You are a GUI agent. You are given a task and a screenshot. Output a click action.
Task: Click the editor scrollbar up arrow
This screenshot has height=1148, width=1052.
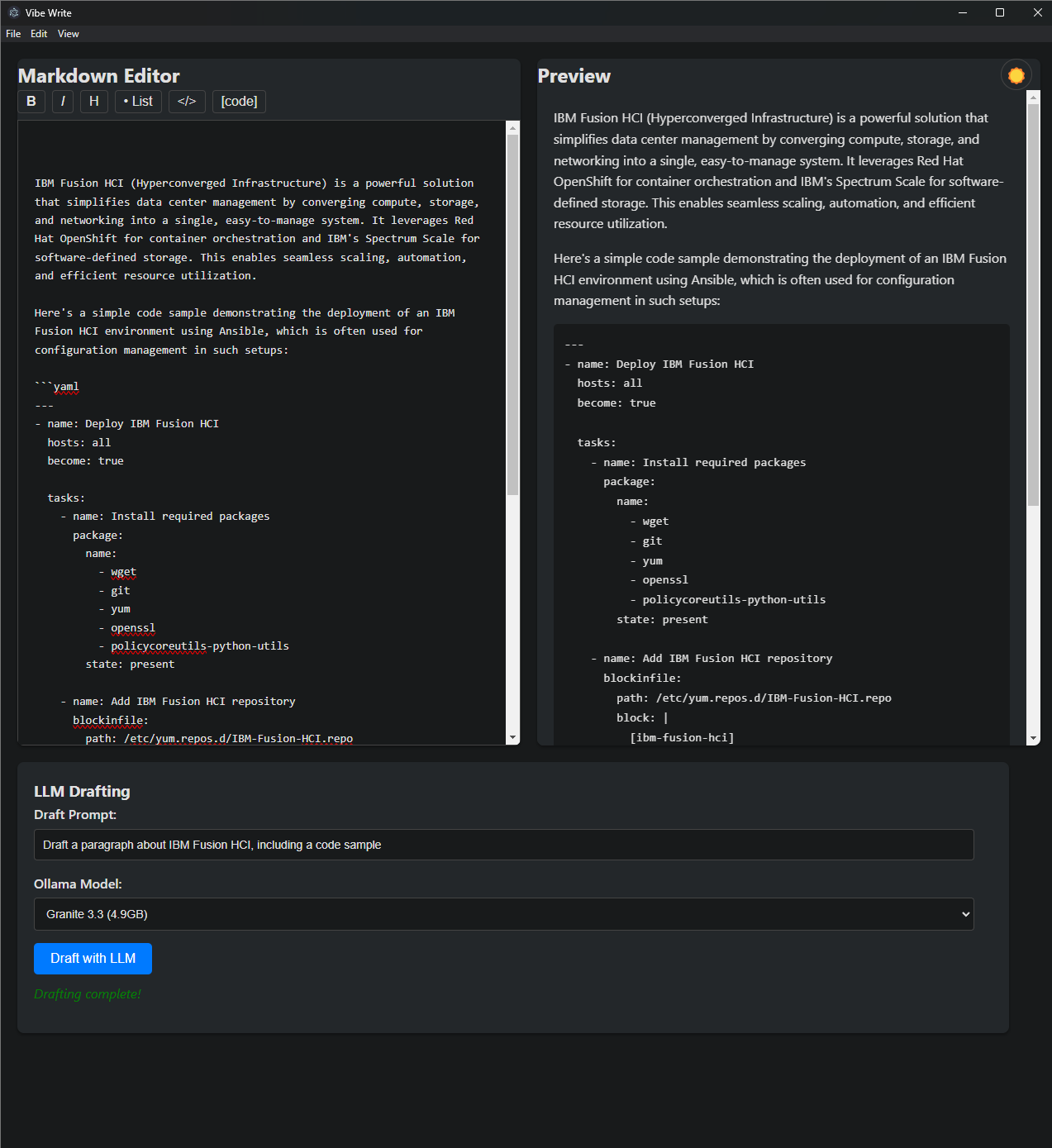pos(513,128)
